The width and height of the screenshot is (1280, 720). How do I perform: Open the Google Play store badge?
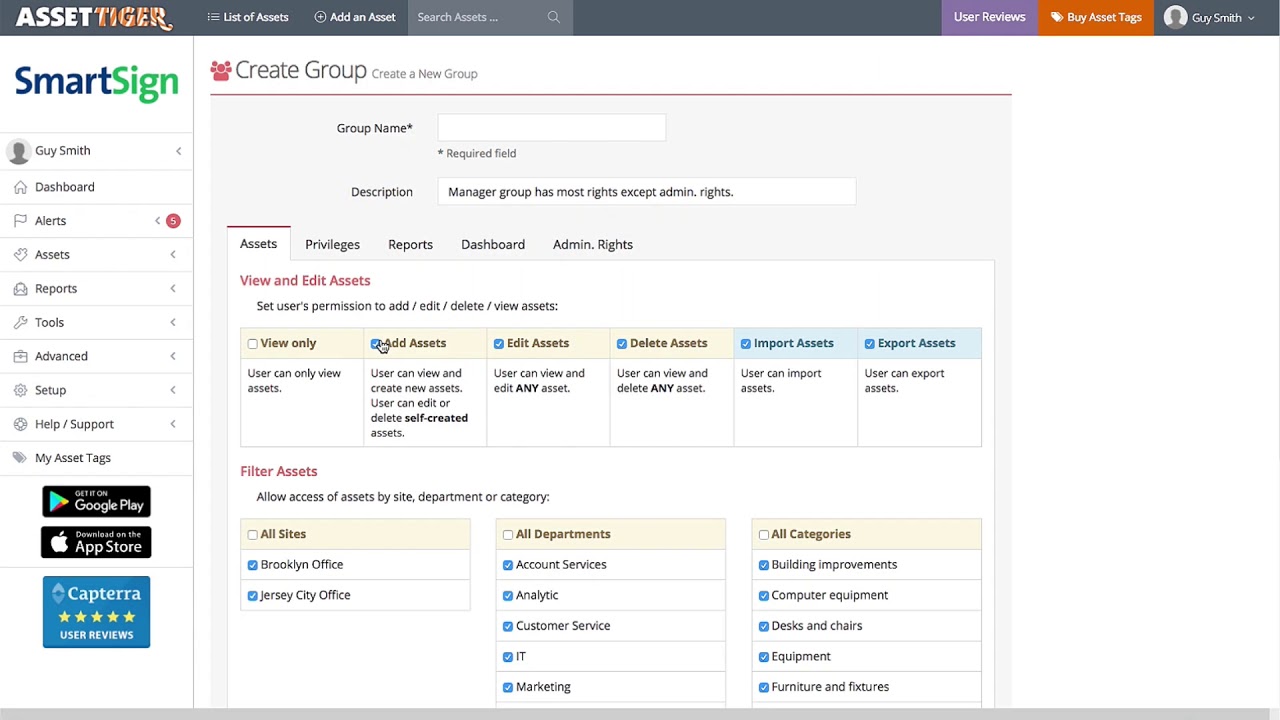[96, 501]
